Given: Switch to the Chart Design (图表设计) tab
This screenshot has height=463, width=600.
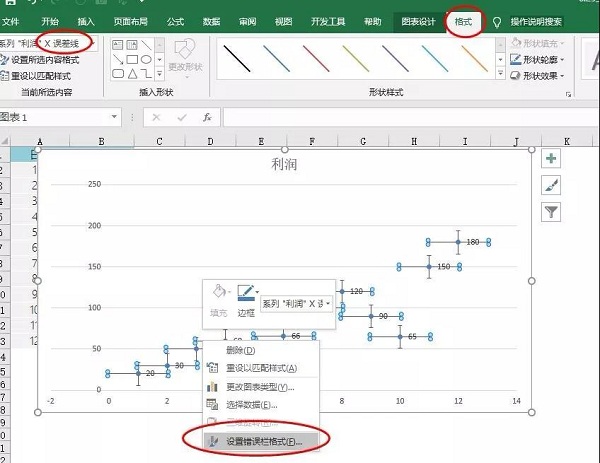Looking at the screenshot, I should [x=418, y=22].
